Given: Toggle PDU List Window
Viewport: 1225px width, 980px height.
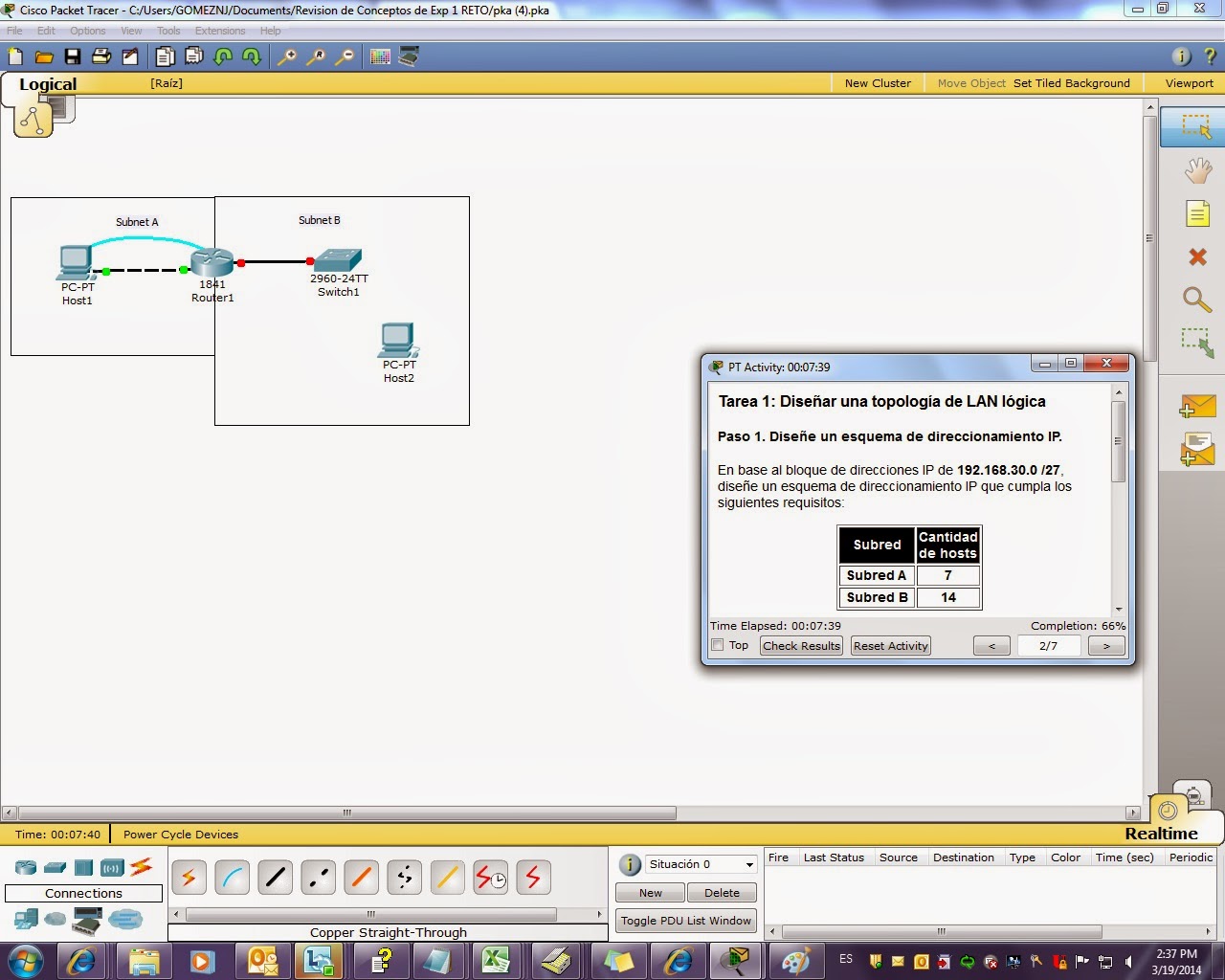Looking at the screenshot, I should (686, 921).
